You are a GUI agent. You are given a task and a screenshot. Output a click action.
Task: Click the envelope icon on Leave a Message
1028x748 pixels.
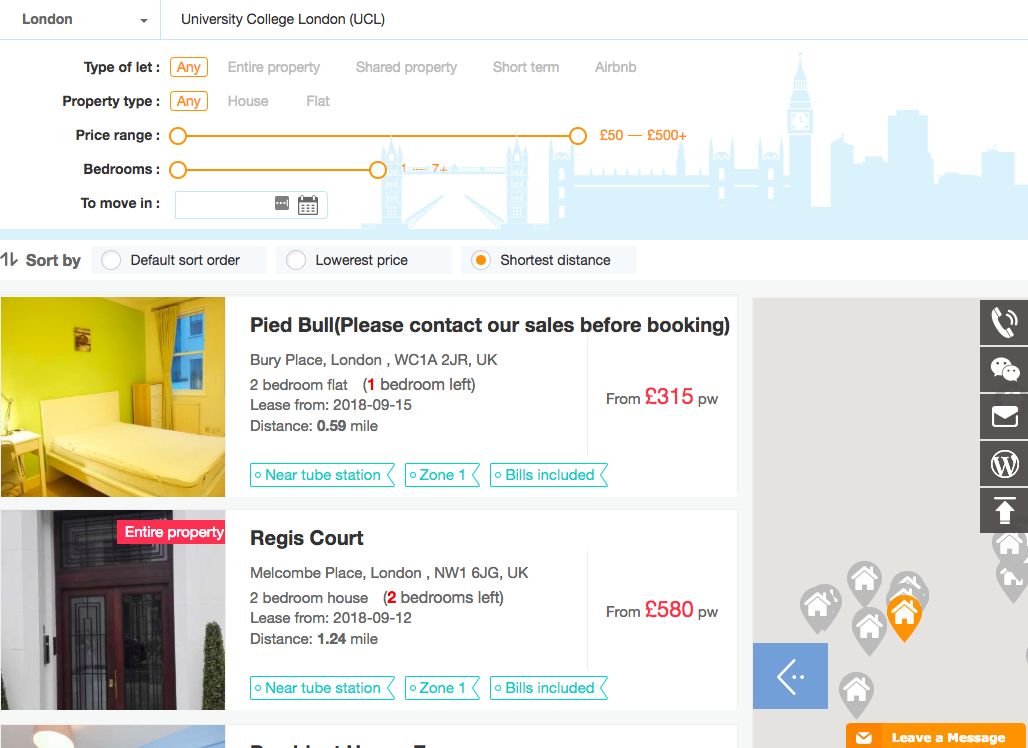pos(864,738)
